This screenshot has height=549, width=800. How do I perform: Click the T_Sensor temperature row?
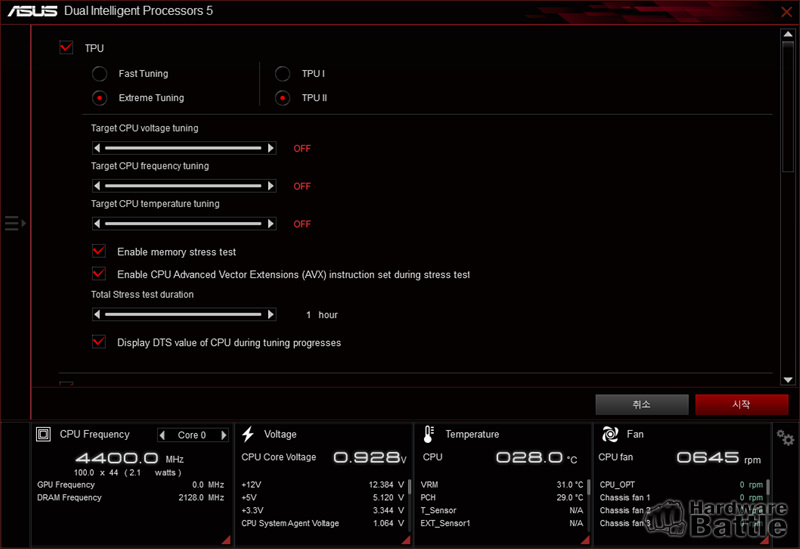coord(502,510)
